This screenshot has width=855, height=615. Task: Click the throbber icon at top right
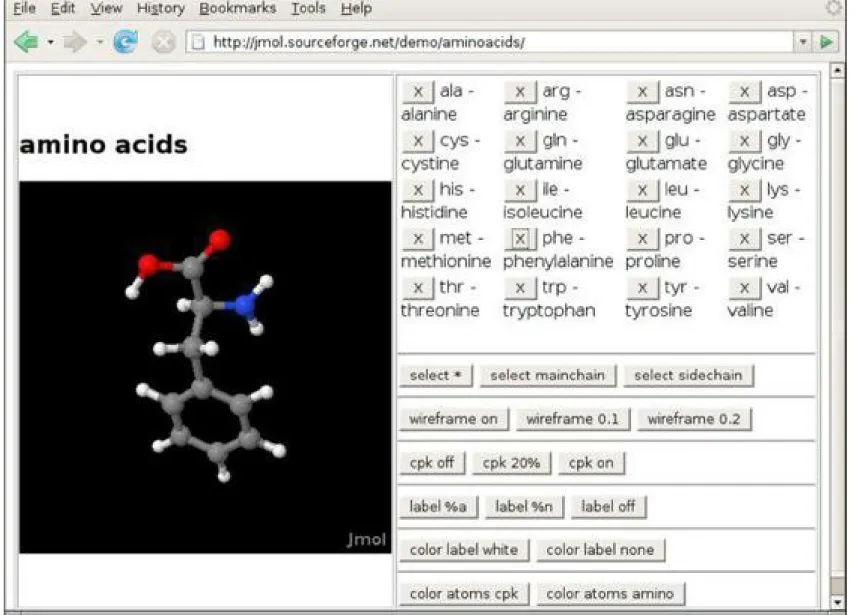tap(834, 8)
